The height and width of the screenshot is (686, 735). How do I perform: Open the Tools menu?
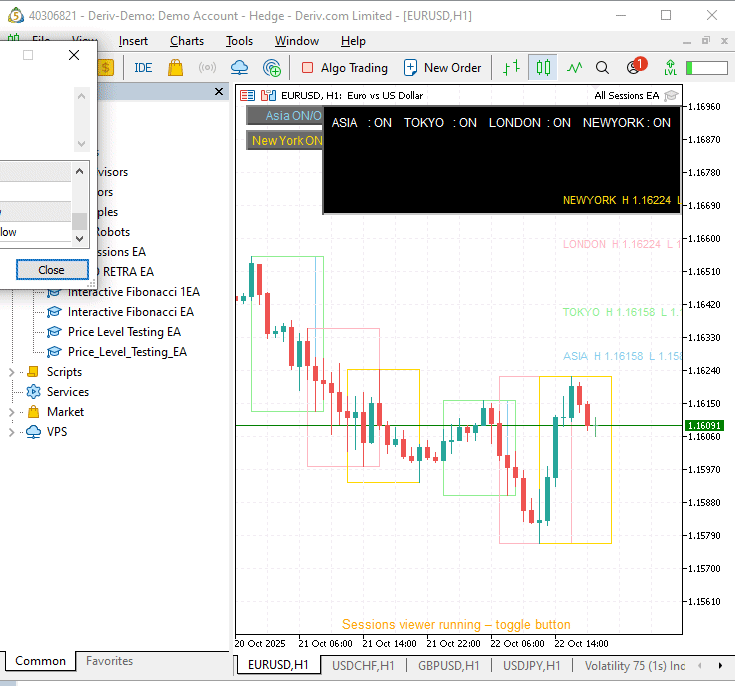tap(239, 41)
